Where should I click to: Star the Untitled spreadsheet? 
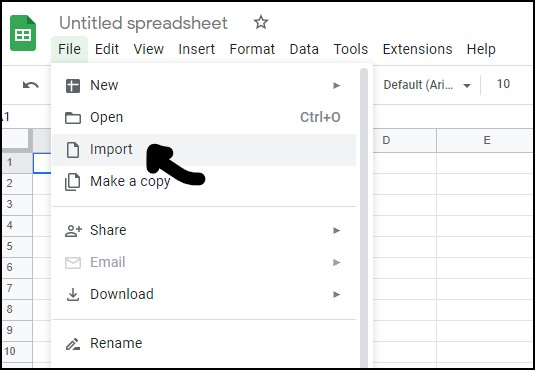coord(261,23)
